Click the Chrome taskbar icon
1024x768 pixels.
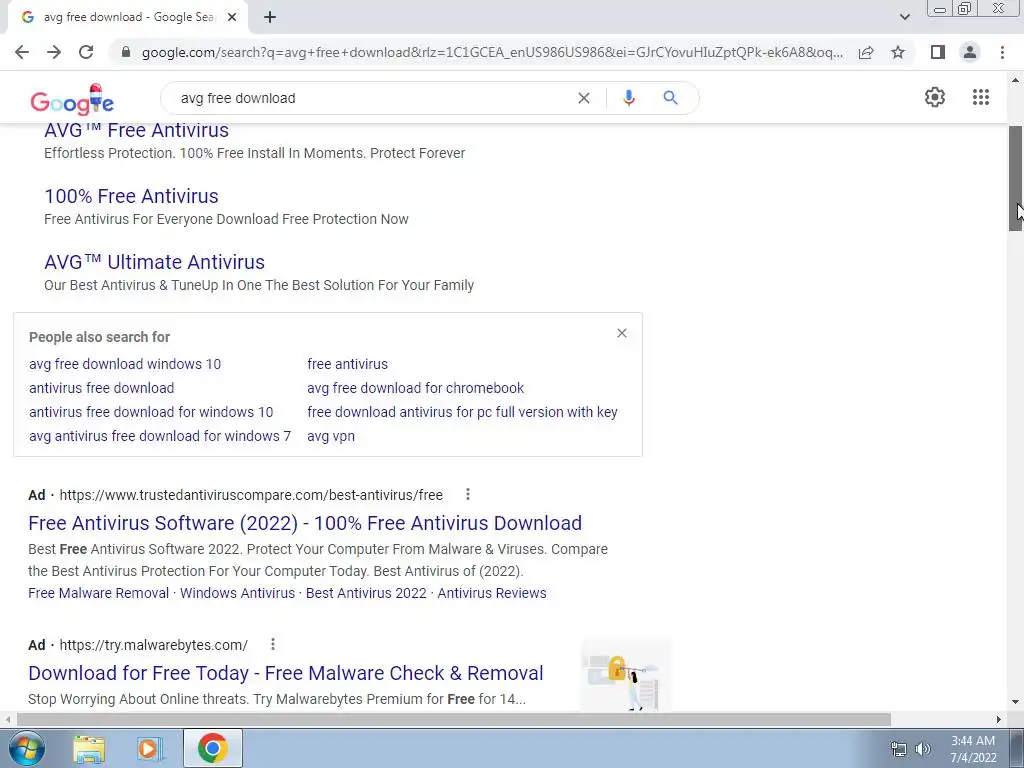(213, 748)
